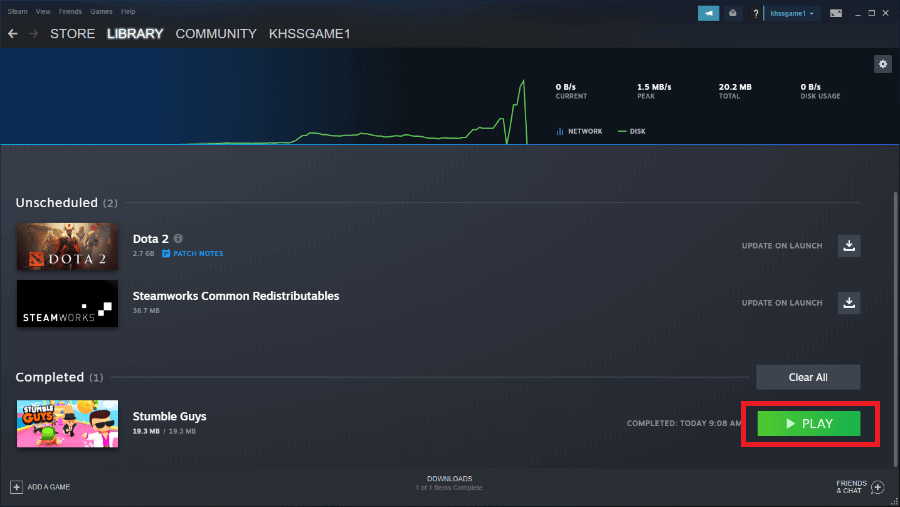Open Dota 2 PATCH NOTES link
Viewport: 900px width, 507px height.
[198, 253]
